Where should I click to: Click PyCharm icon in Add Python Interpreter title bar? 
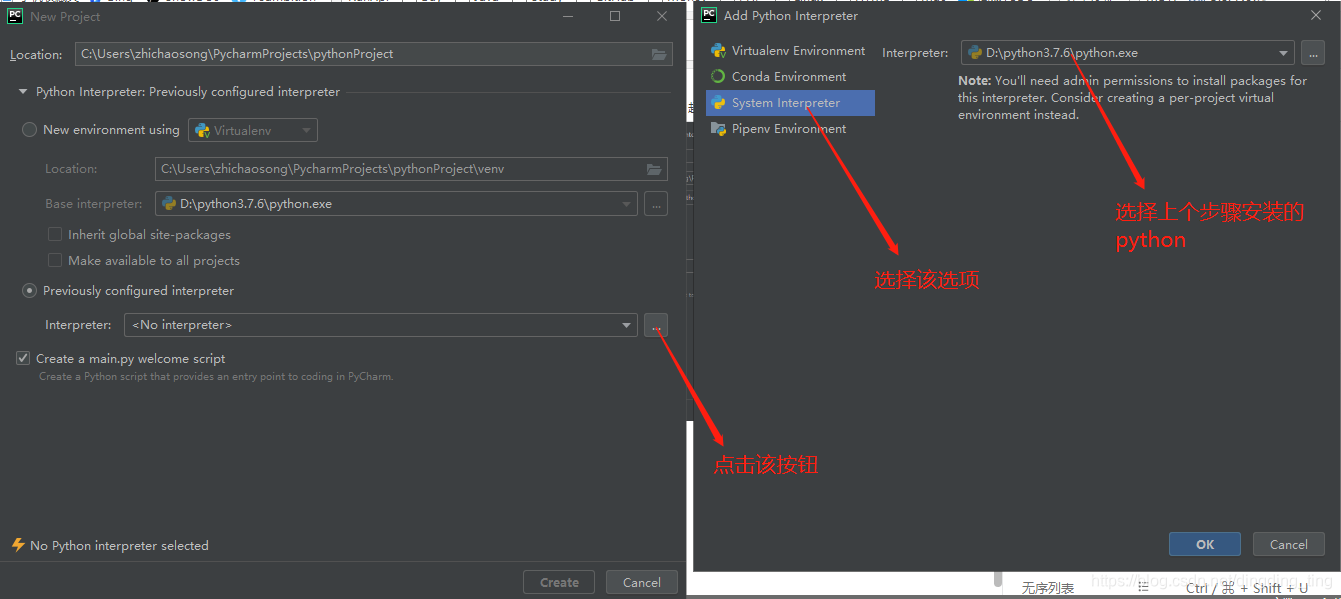point(709,15)
